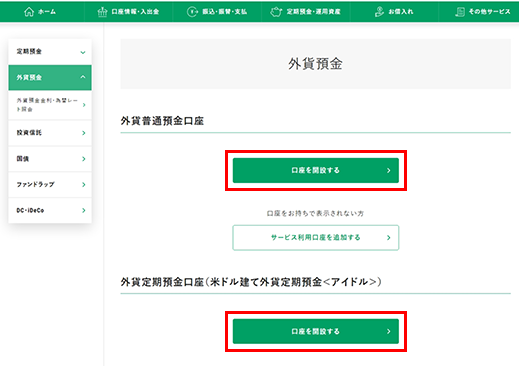Click the house icon beside ホーム
Image resolution: width=519 pixels, height=366 pixels.
pyautogui.click(x=29, y=12)
